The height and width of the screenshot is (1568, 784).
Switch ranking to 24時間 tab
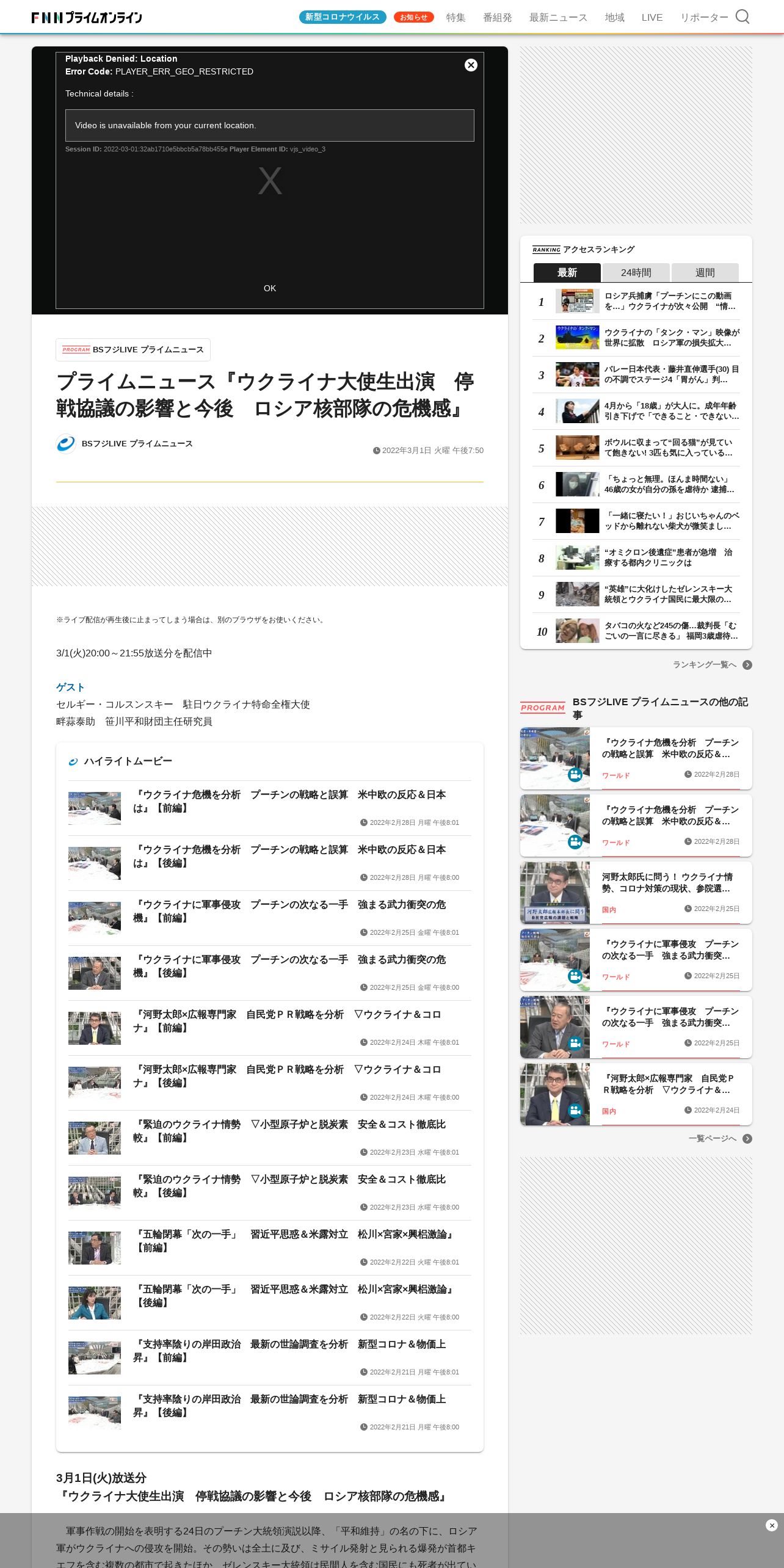click(x=636, y=272)
